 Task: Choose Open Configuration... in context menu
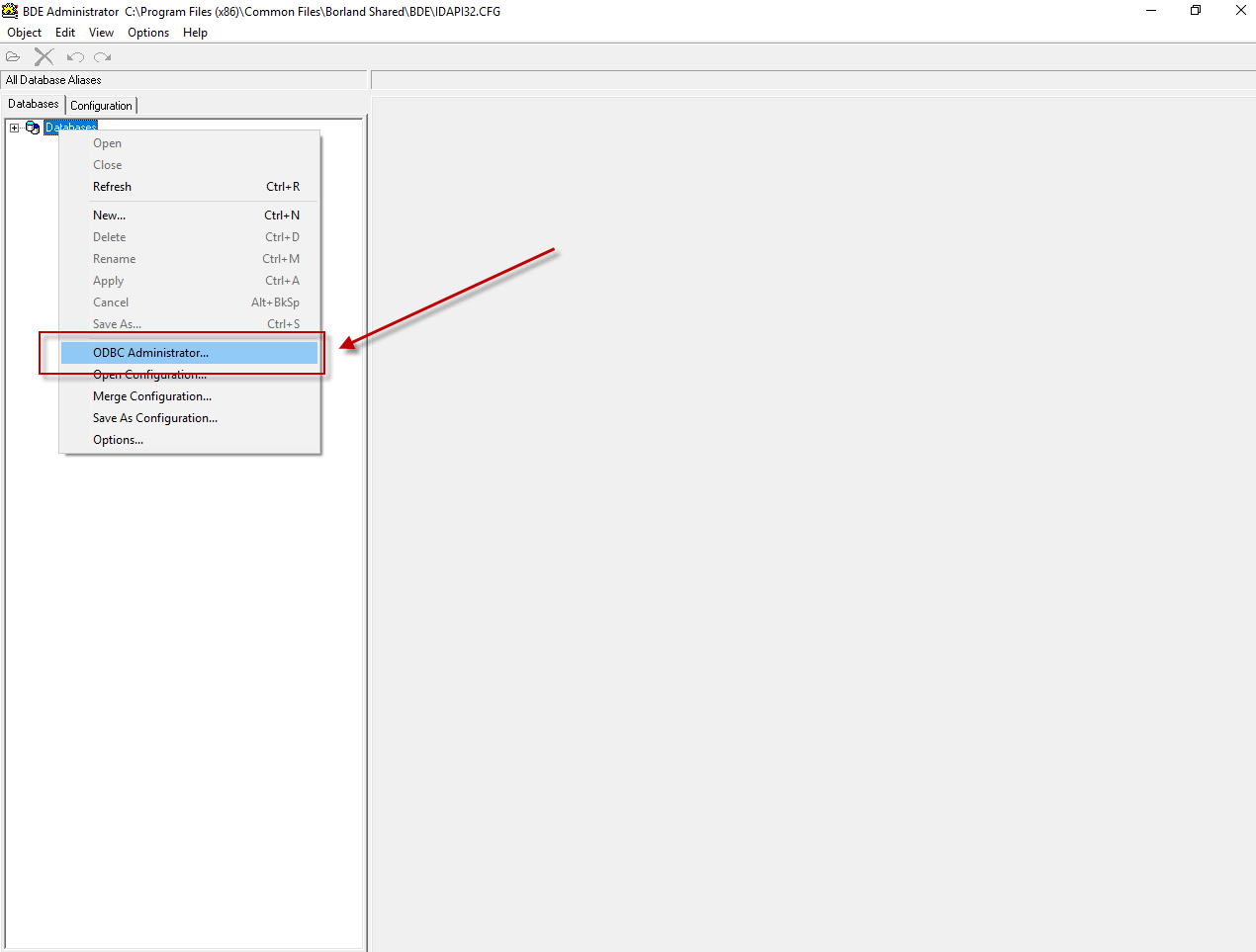(189, 375)
